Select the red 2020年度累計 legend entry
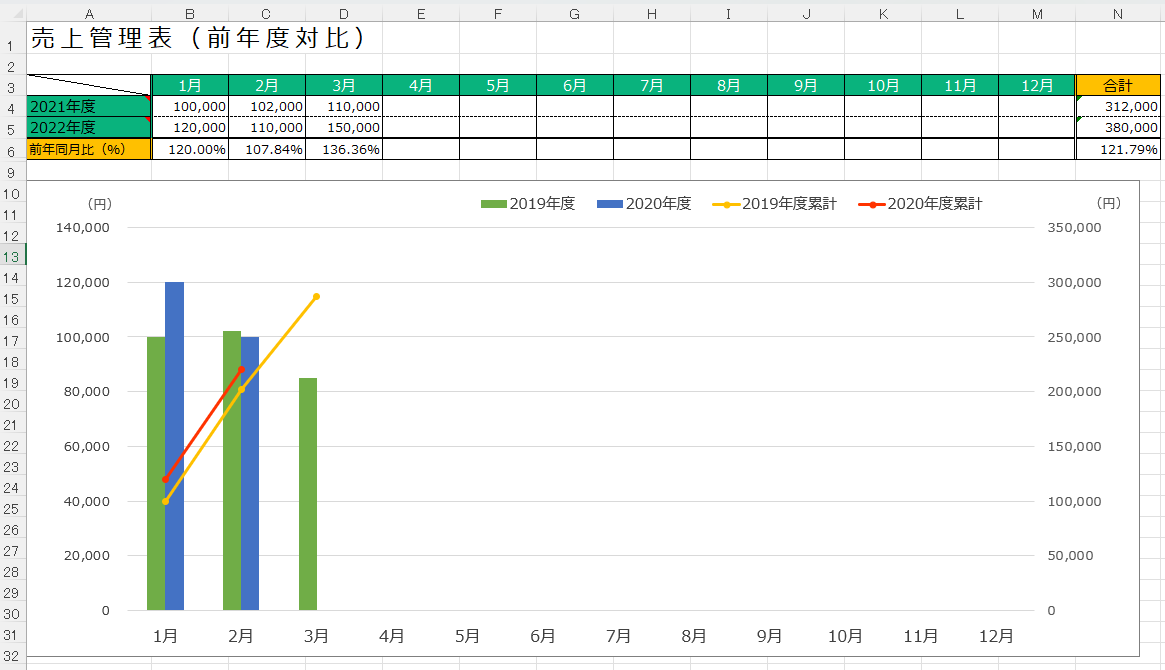 pos(920,204)
